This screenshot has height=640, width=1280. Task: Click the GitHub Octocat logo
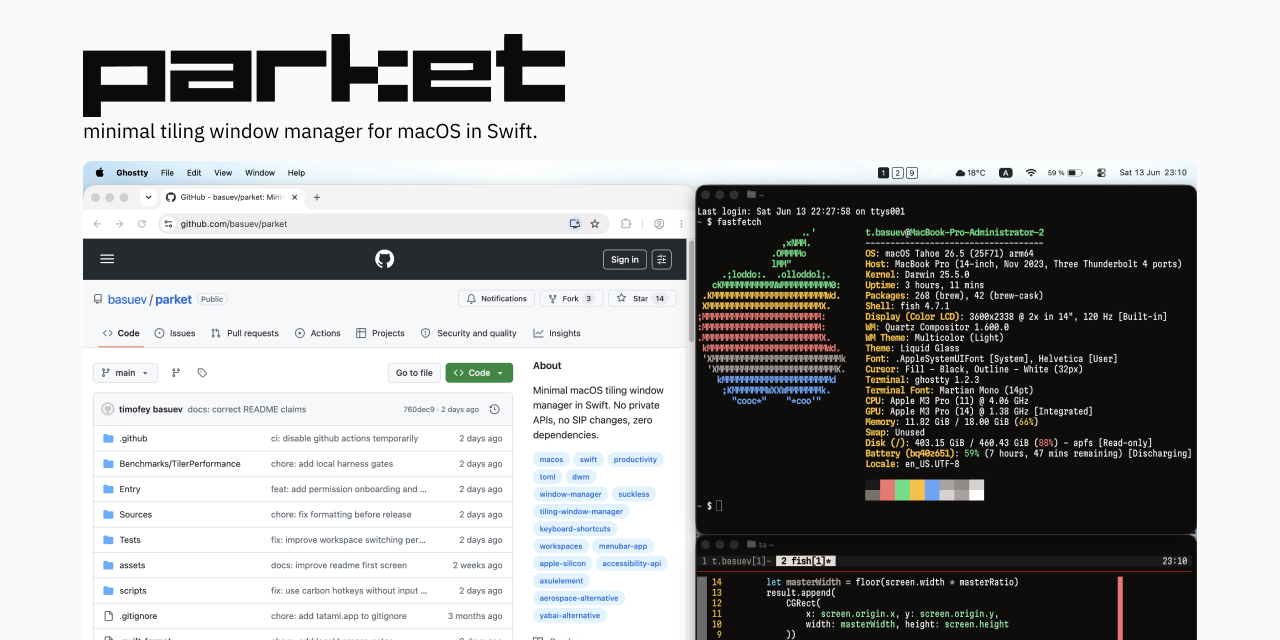385,259
